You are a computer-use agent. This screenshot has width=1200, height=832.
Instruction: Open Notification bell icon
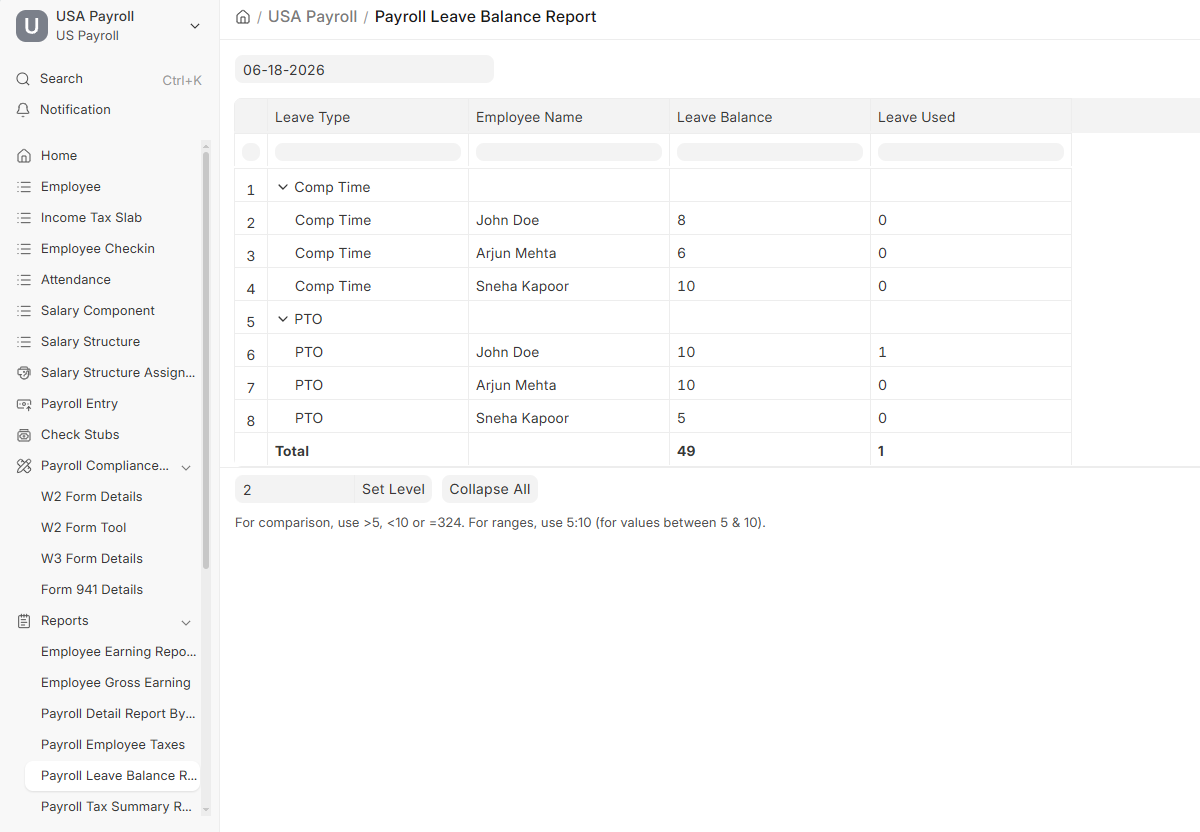click(24, 110)
